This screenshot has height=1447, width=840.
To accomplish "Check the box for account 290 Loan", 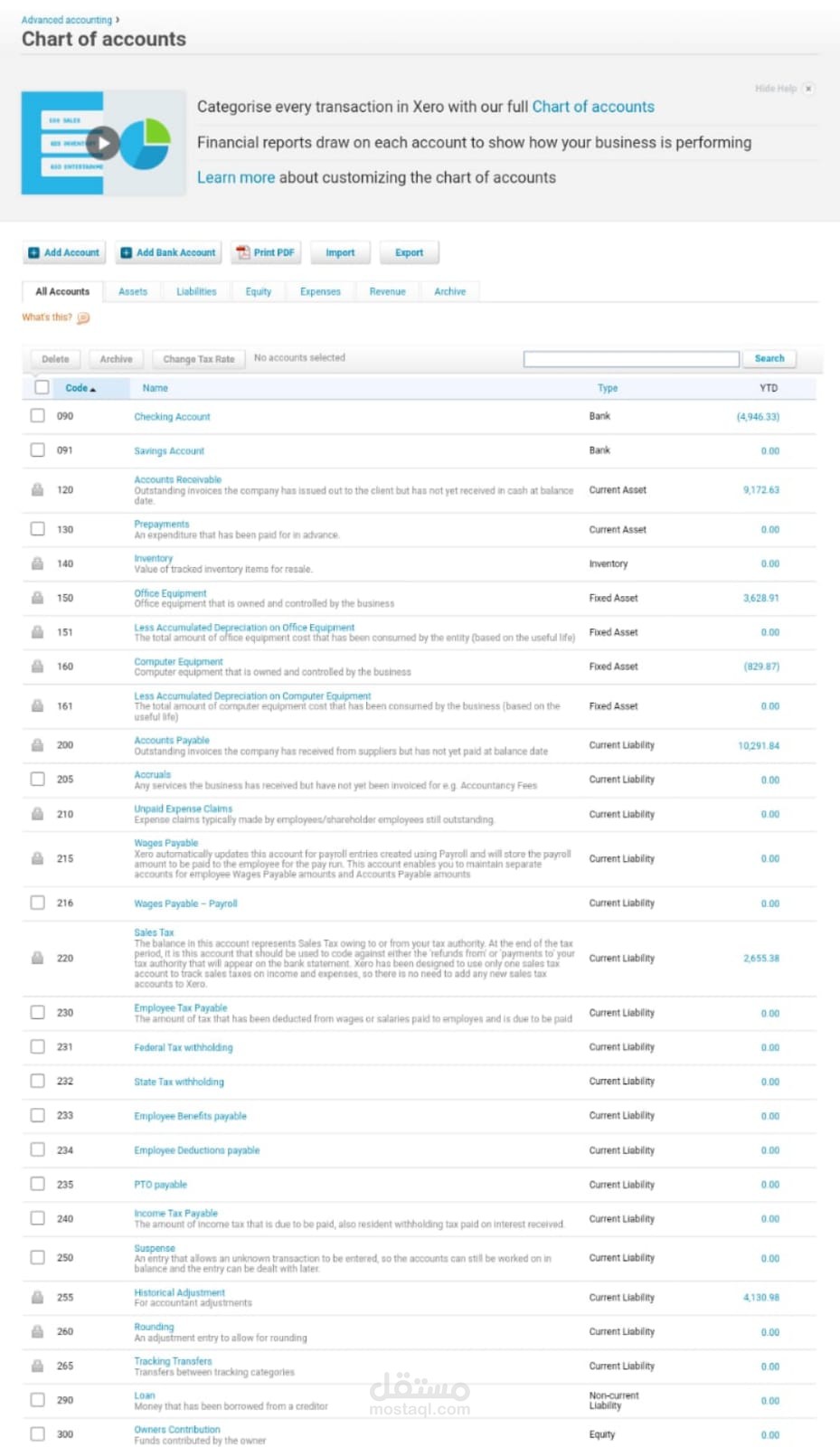I will [38, 1400].
